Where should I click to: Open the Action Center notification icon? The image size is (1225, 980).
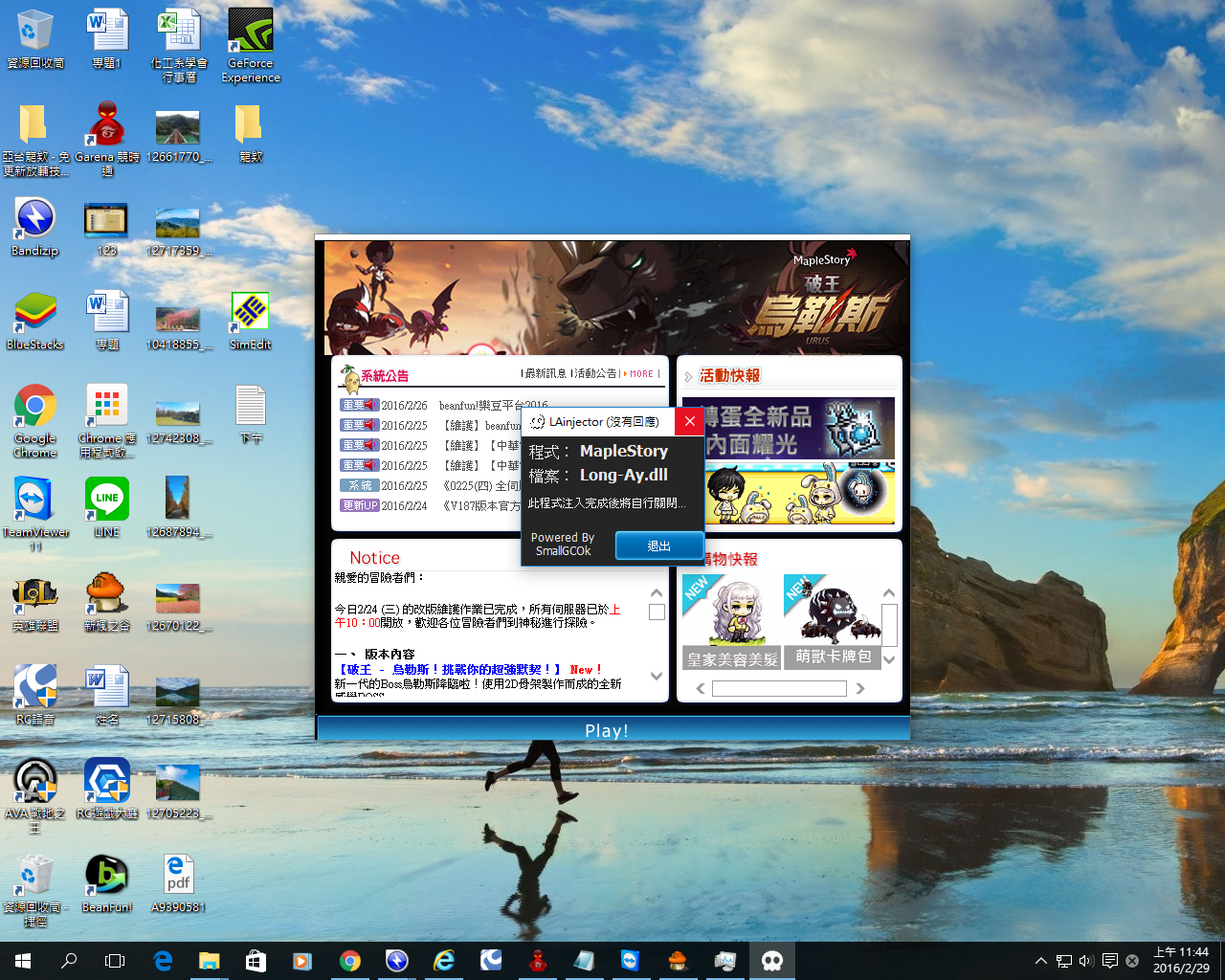click(1110, 961)
